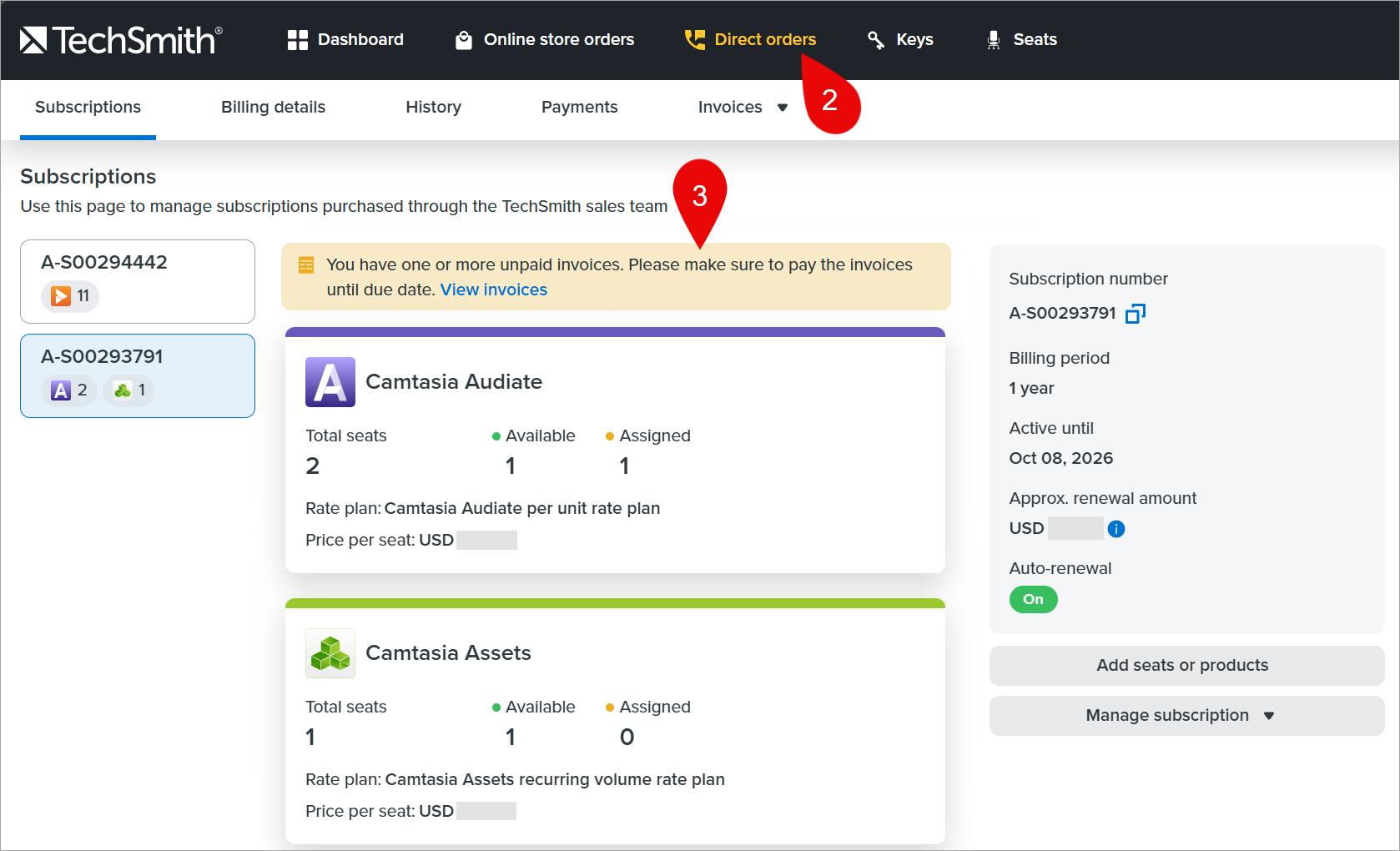Image resolution: width=1400 pixels, height=851 pixels.
Task: Open the Invoices tab
Action: [x=730, y=108]
